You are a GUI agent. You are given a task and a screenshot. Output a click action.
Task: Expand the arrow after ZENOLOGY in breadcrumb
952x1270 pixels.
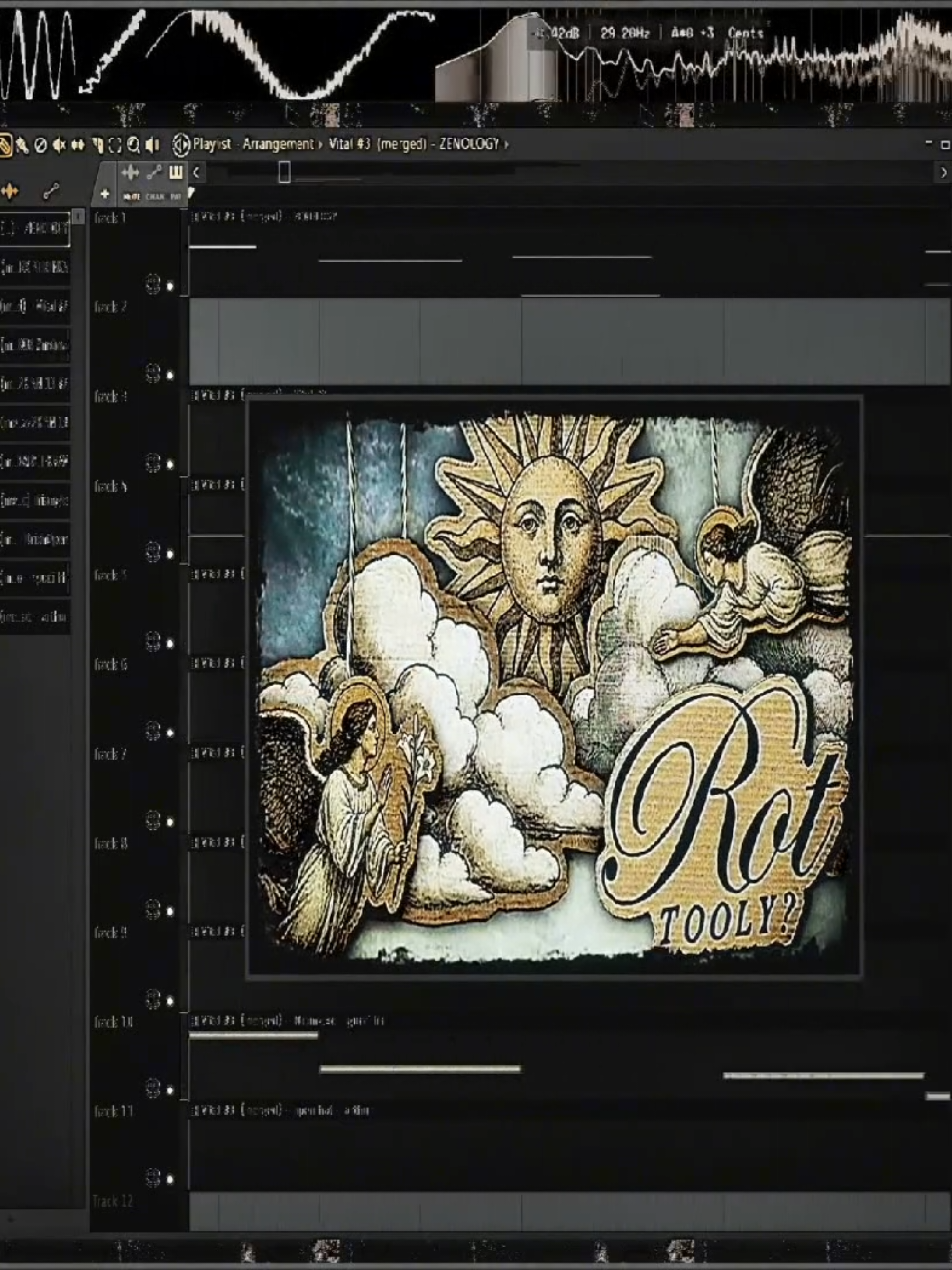pos(506,144)
